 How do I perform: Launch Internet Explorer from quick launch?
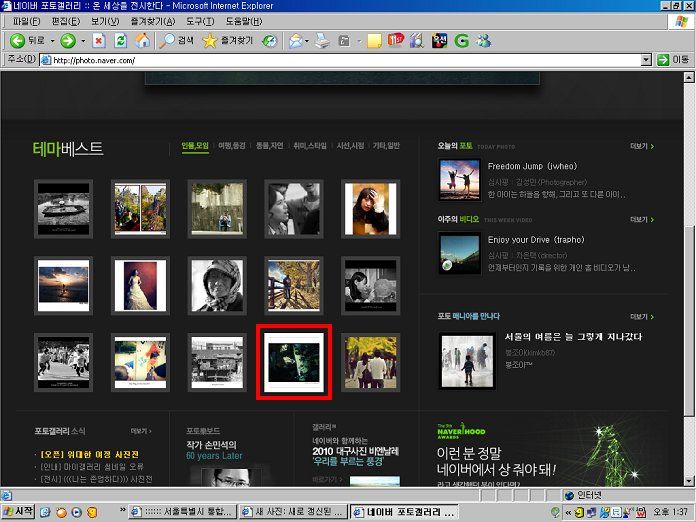[x=45, y=512]
